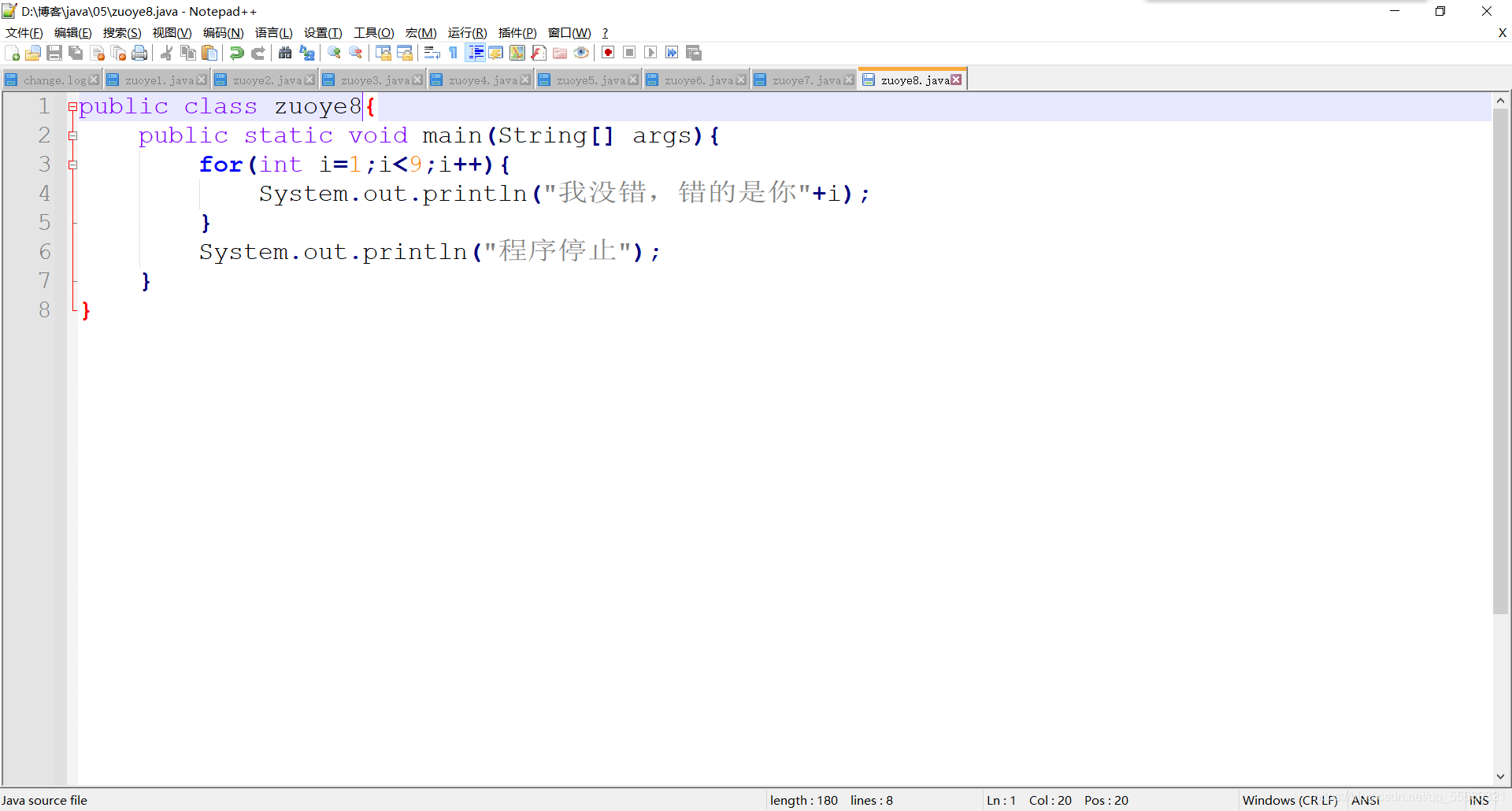The width and height of the screenshot is (1512, 811).
Task: Open the Replace dialog icon
Action: (x=307, y=53)
